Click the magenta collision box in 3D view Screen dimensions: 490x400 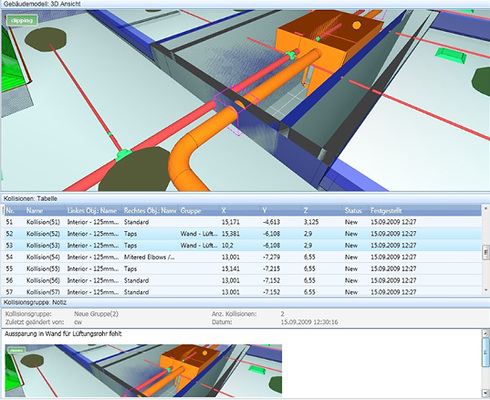pos(236,109)
